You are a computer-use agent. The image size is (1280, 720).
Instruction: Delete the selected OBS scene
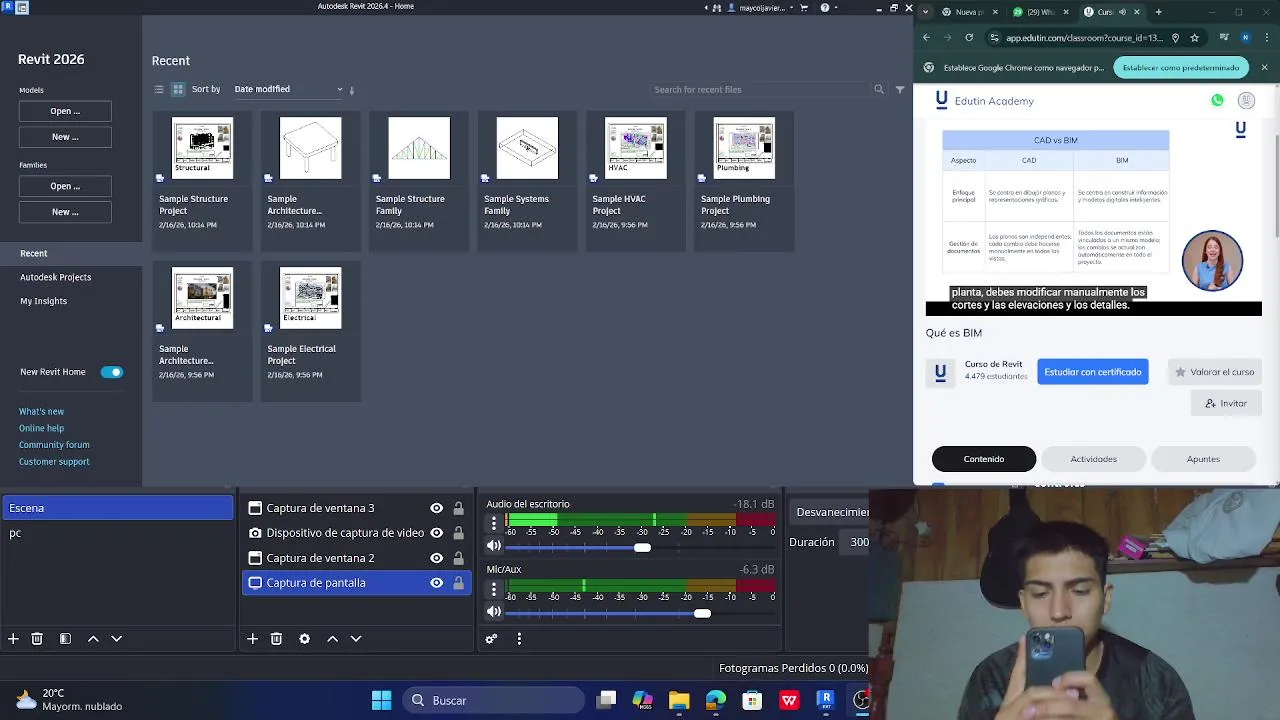[x=37, y=638]
